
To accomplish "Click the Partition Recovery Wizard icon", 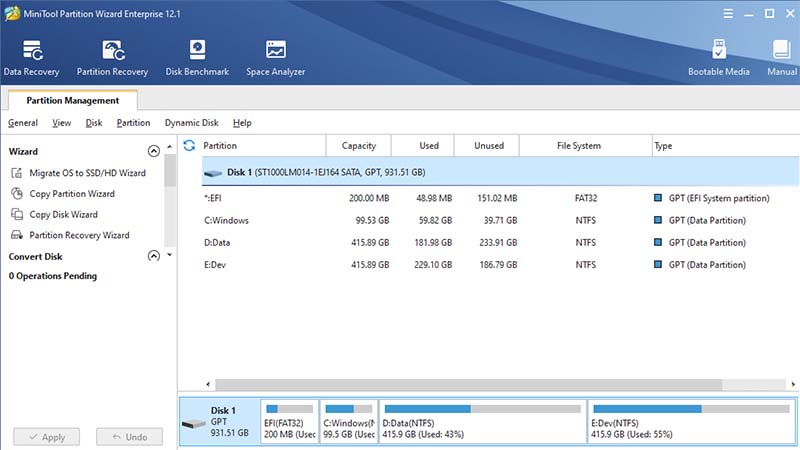I will click(x=17, y=235).
